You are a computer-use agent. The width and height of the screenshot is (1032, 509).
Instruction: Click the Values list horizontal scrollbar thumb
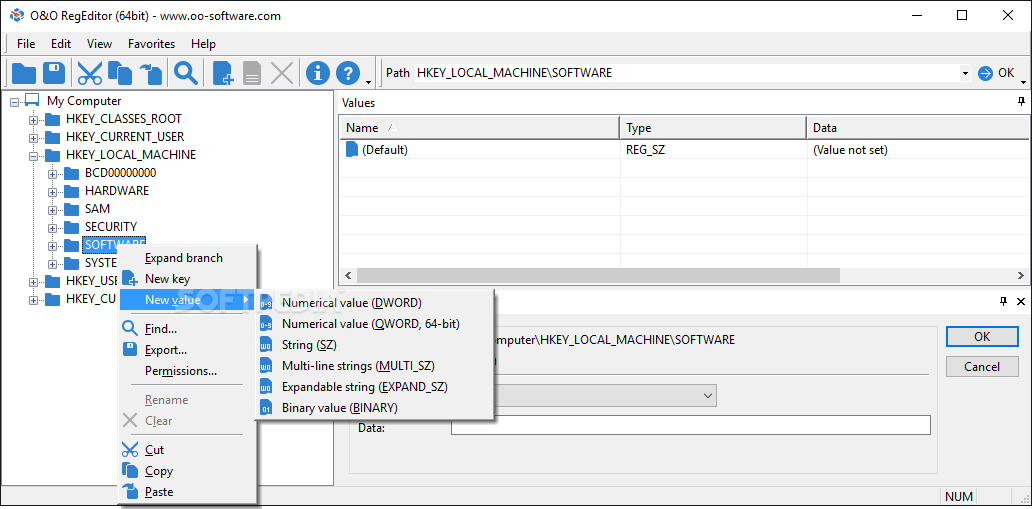(598, 275)
